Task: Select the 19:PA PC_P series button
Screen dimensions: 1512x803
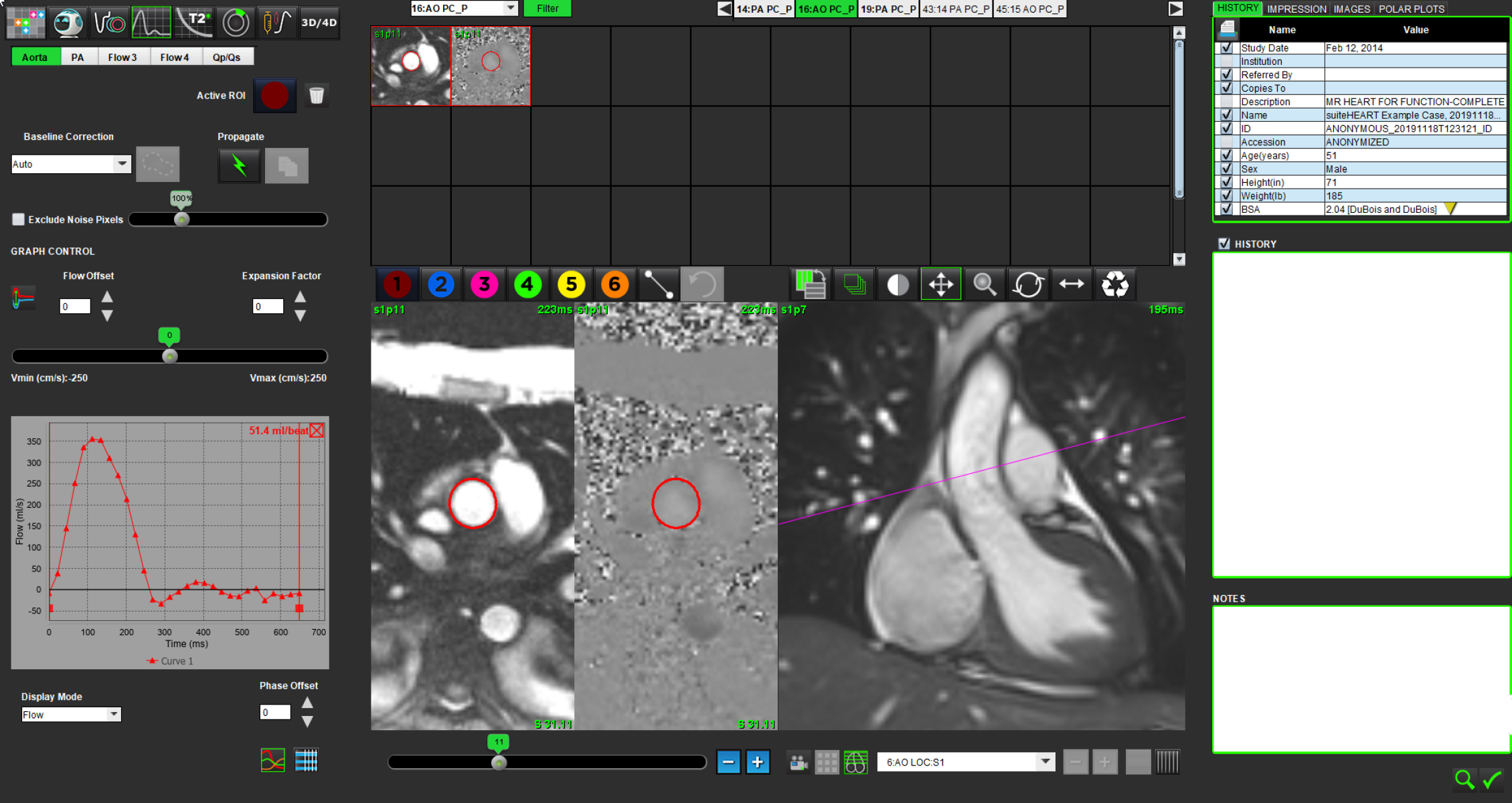Action: [888, 9]
